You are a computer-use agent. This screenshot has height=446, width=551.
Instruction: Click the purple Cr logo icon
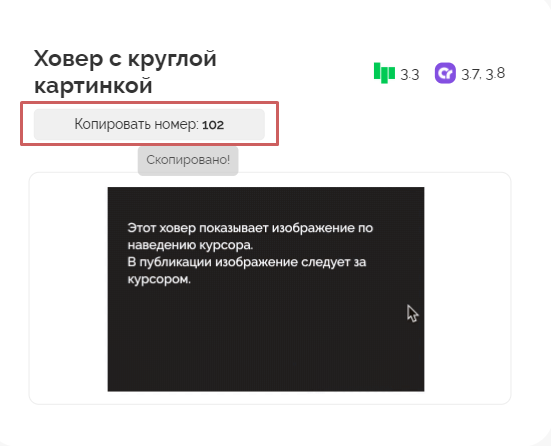point(445,73)
